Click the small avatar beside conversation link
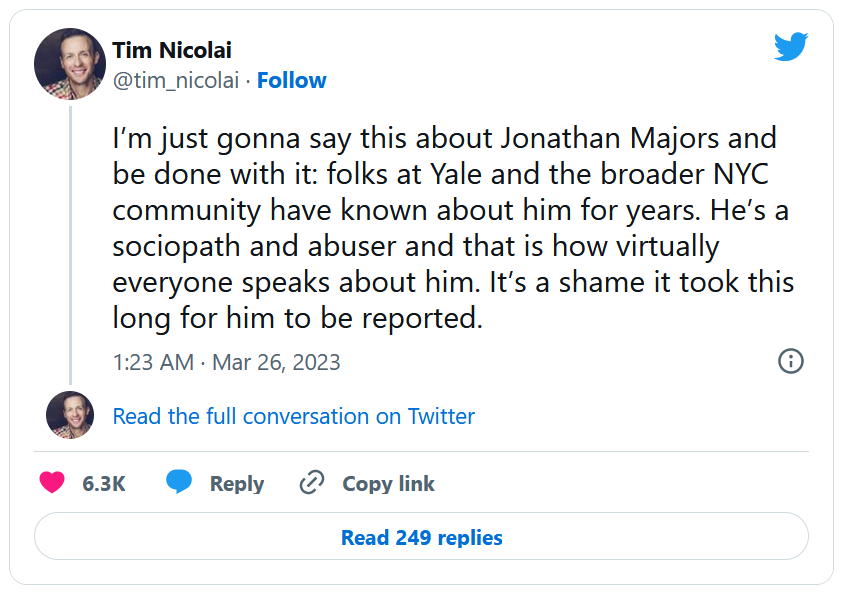843x594 pixels. click(x=70, y=416)
